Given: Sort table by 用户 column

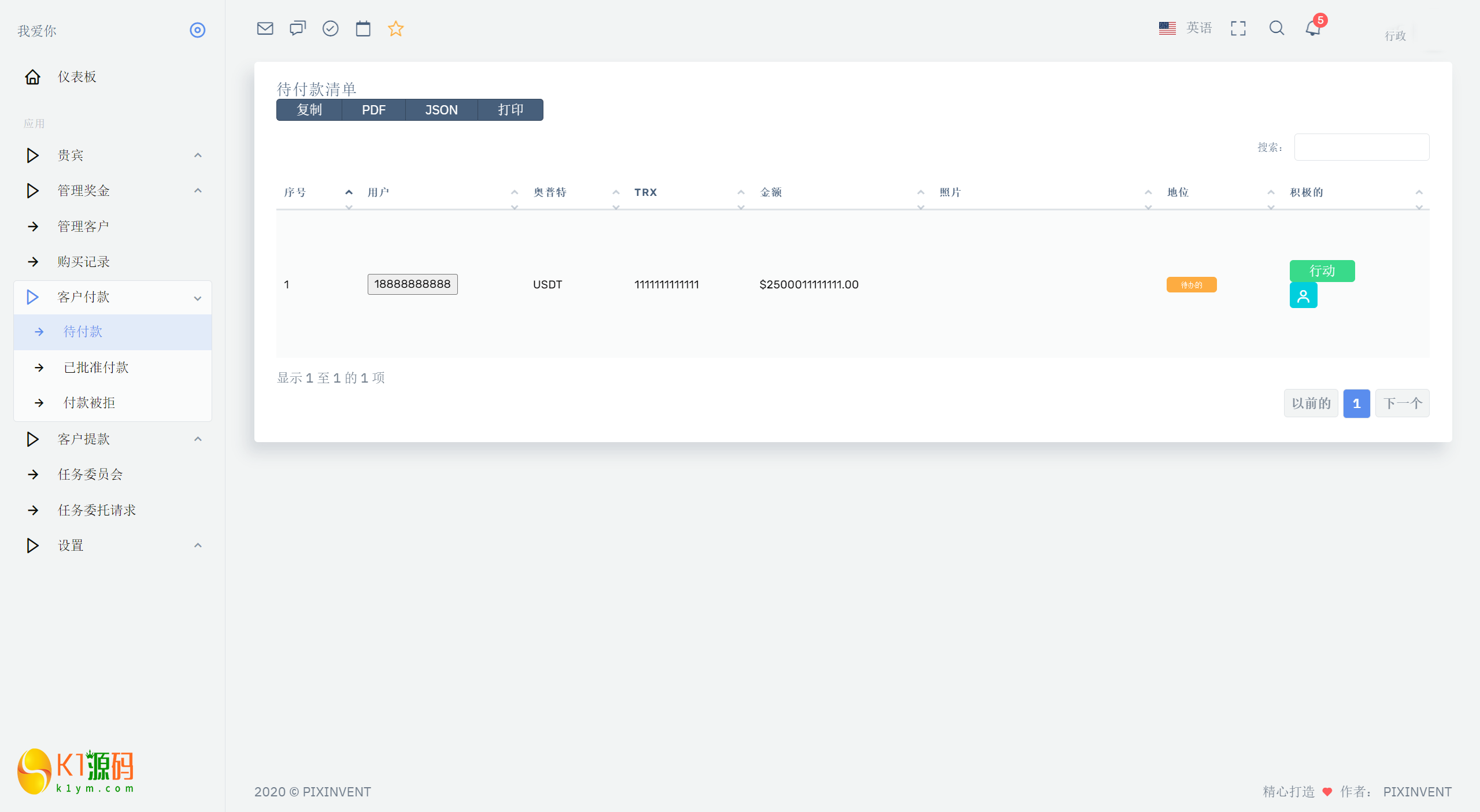Looking at the screenshot, I should tap(443, 192).
